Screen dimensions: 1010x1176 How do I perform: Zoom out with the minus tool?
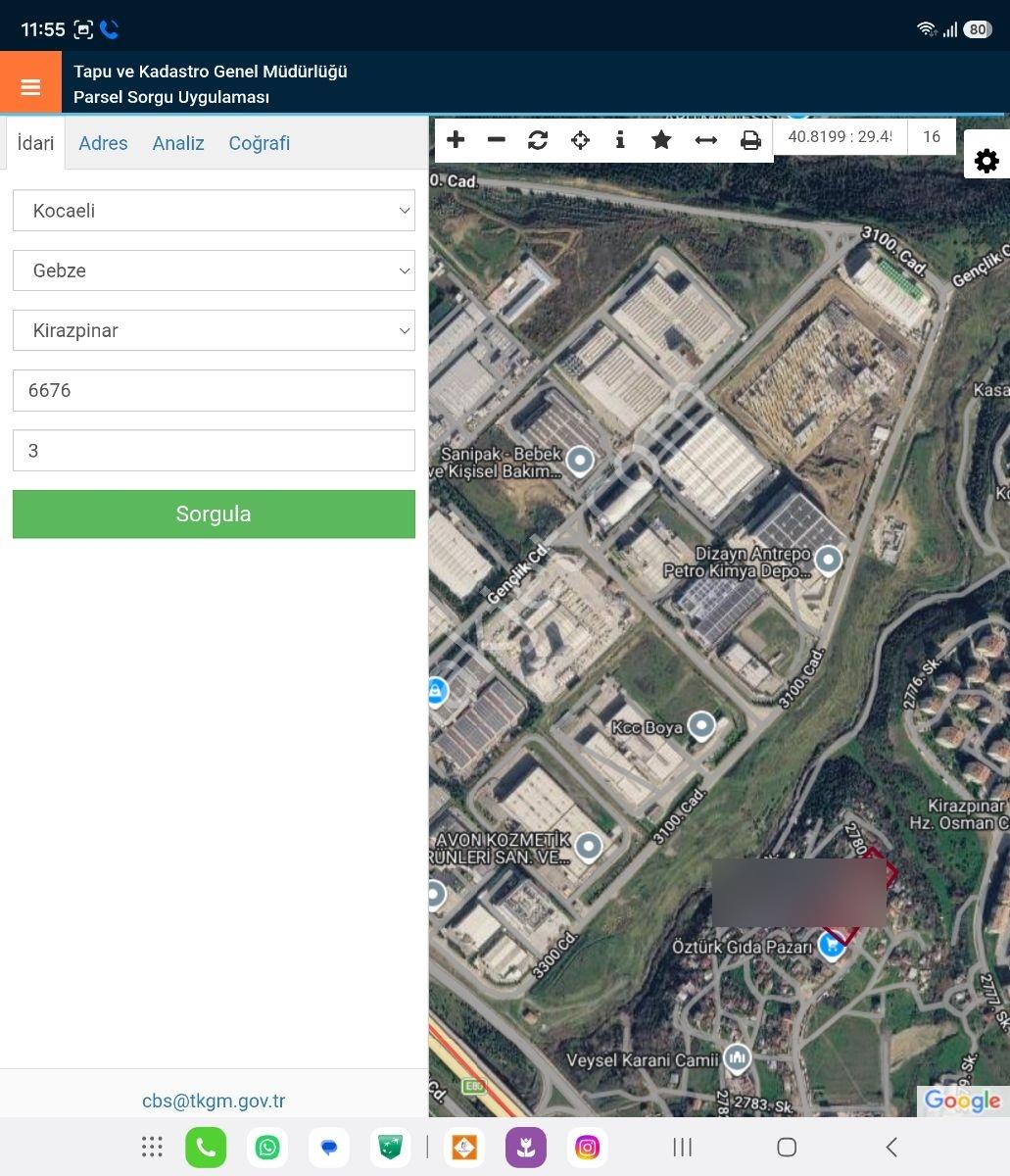point(497,140)
